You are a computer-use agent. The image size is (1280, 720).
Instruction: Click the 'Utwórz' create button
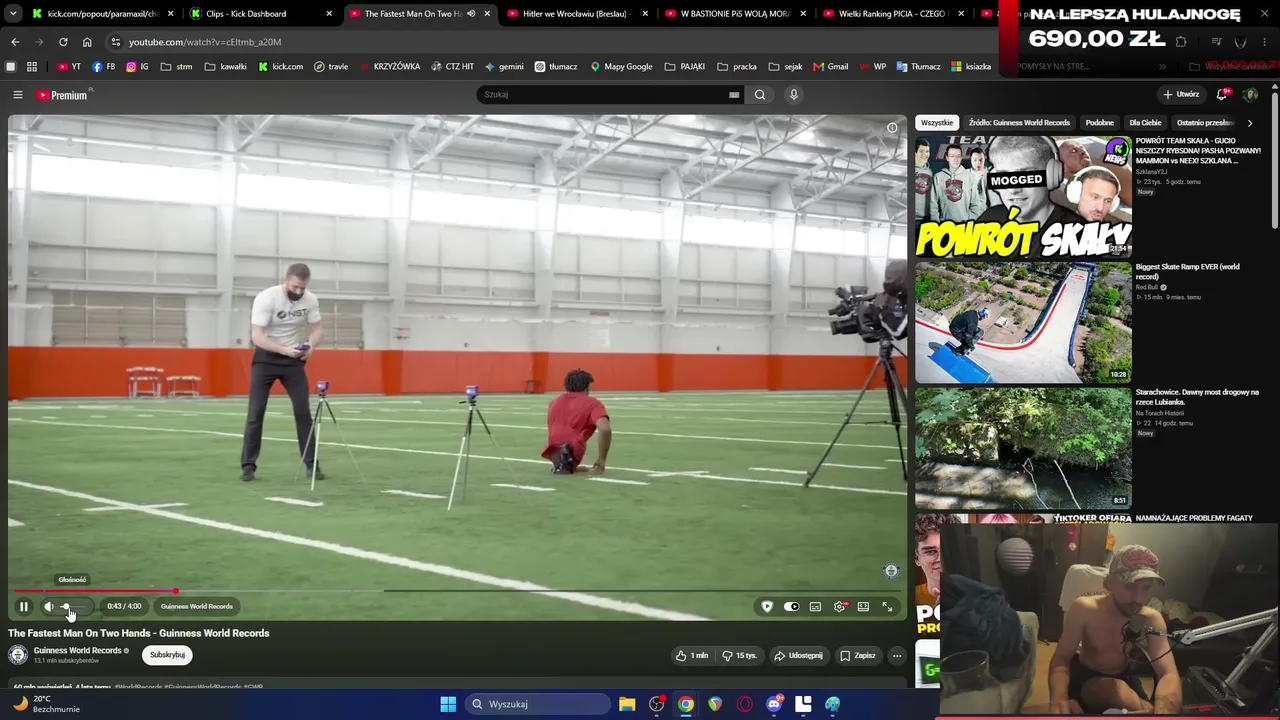[x=1181, y=95]
